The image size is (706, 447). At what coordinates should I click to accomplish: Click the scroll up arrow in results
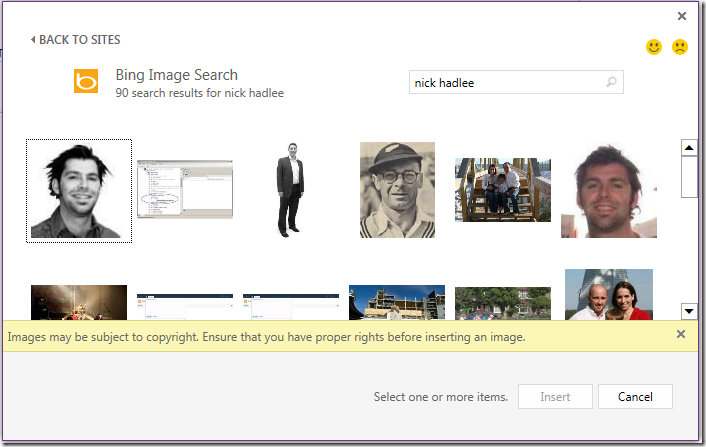[x=688, y=148]
